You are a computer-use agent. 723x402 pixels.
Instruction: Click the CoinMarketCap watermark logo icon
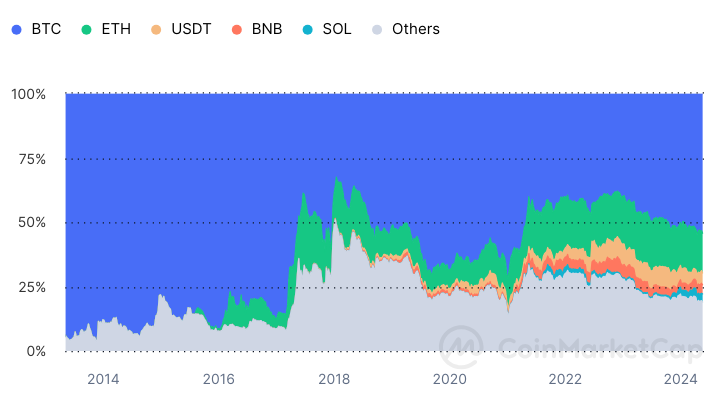tap(461, 347)
